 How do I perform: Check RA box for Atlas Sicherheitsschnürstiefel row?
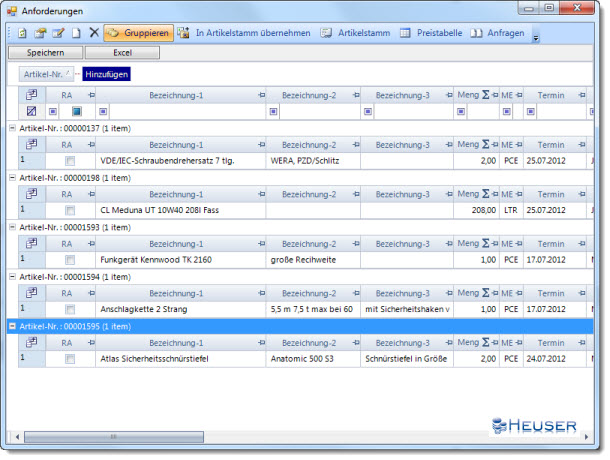point(70,359)
